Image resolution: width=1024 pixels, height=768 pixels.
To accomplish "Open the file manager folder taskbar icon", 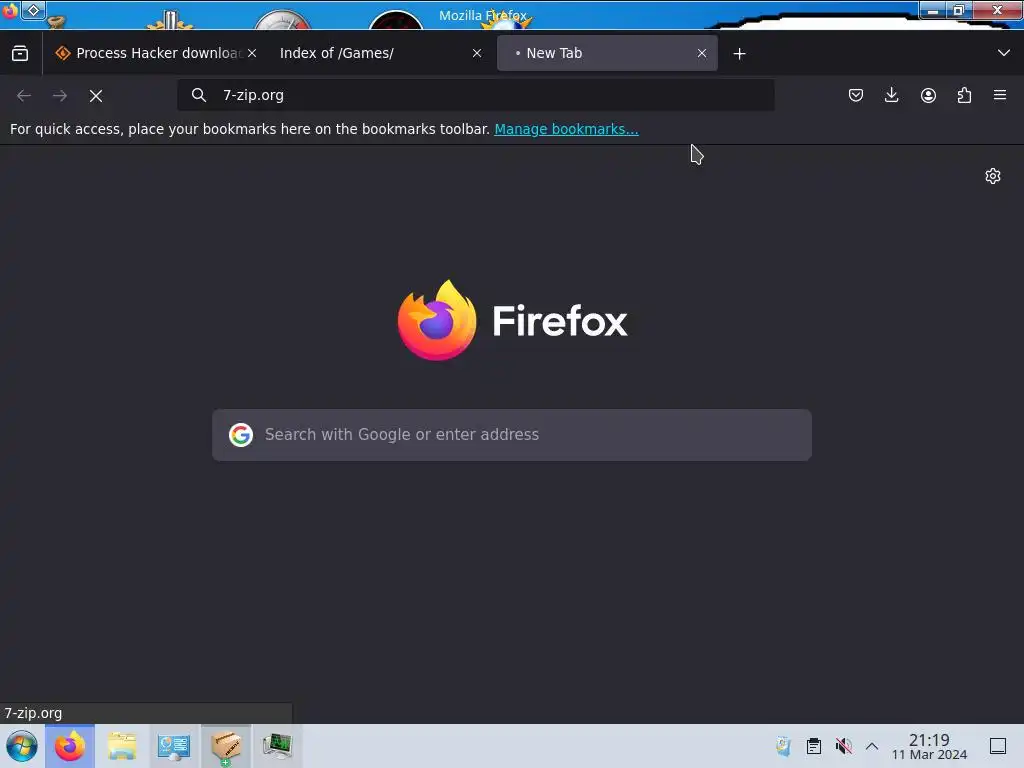I will click(x=121, y=746).
